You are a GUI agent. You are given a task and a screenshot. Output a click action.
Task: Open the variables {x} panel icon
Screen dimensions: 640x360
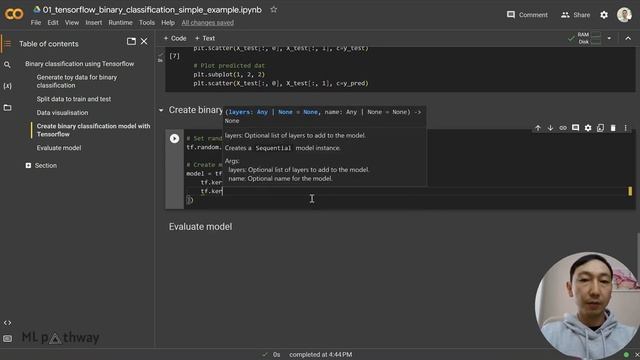click(x=7, y=86)
